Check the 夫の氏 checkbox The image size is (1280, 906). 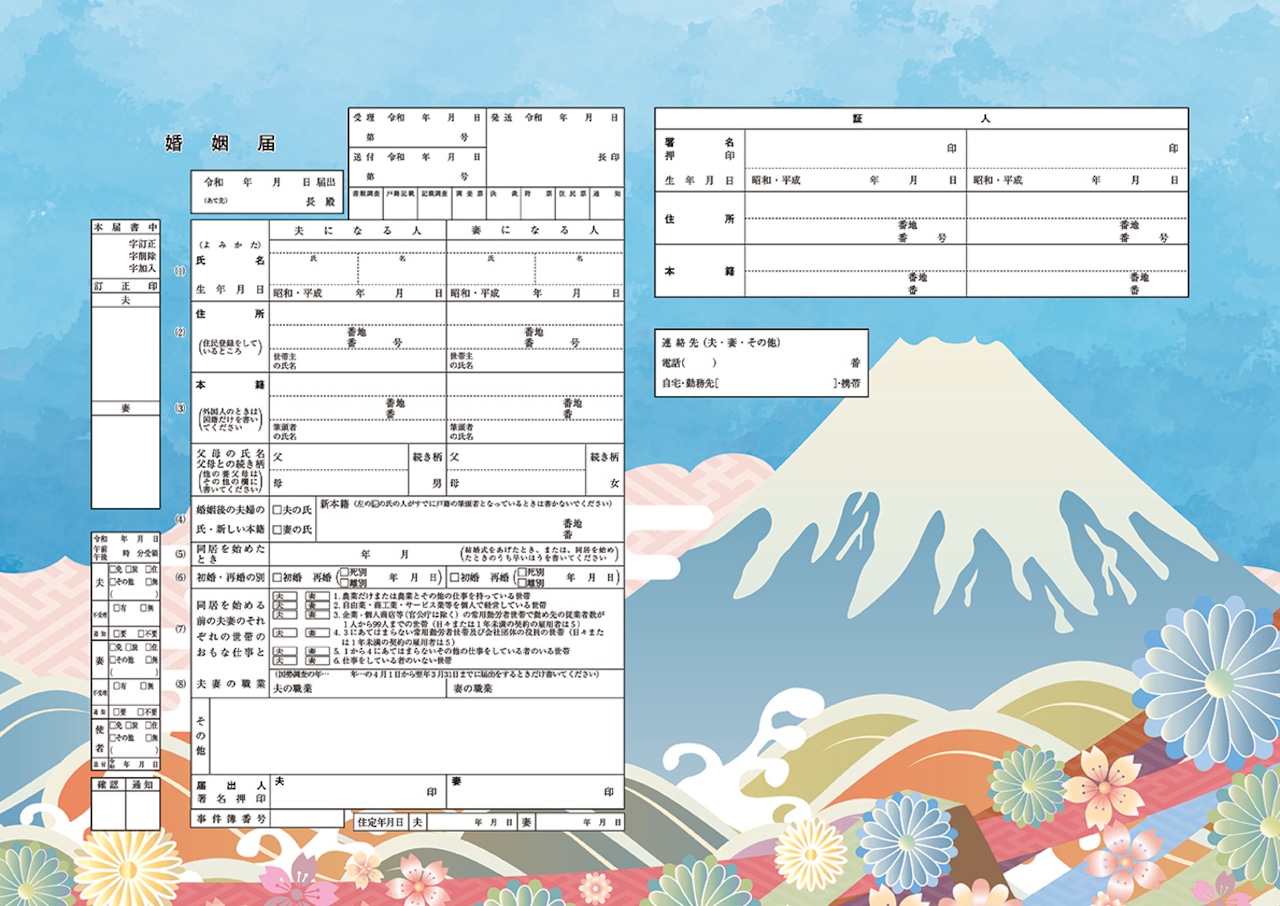click(x=277, y=510)
